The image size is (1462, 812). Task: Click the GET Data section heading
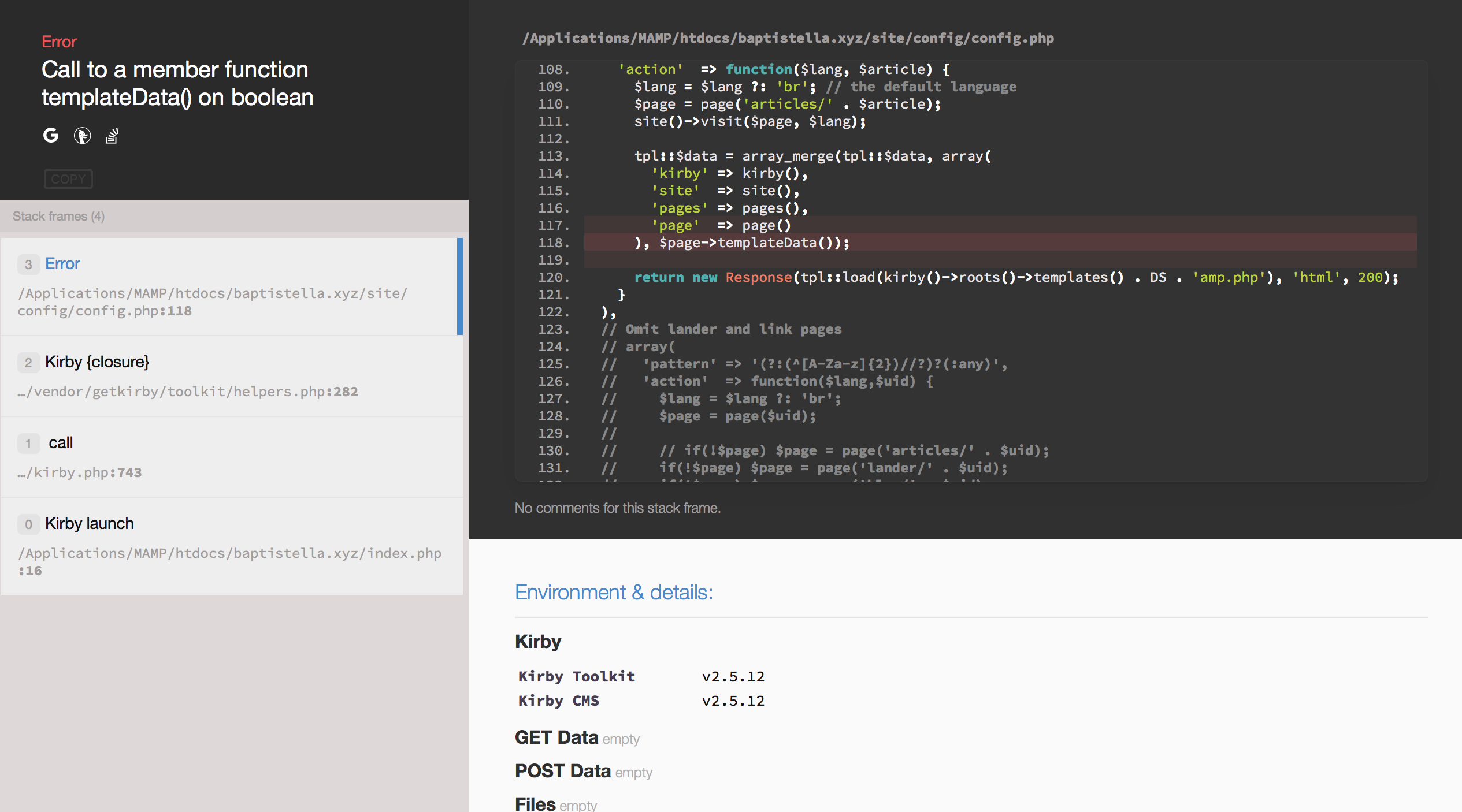click(556, 737)
